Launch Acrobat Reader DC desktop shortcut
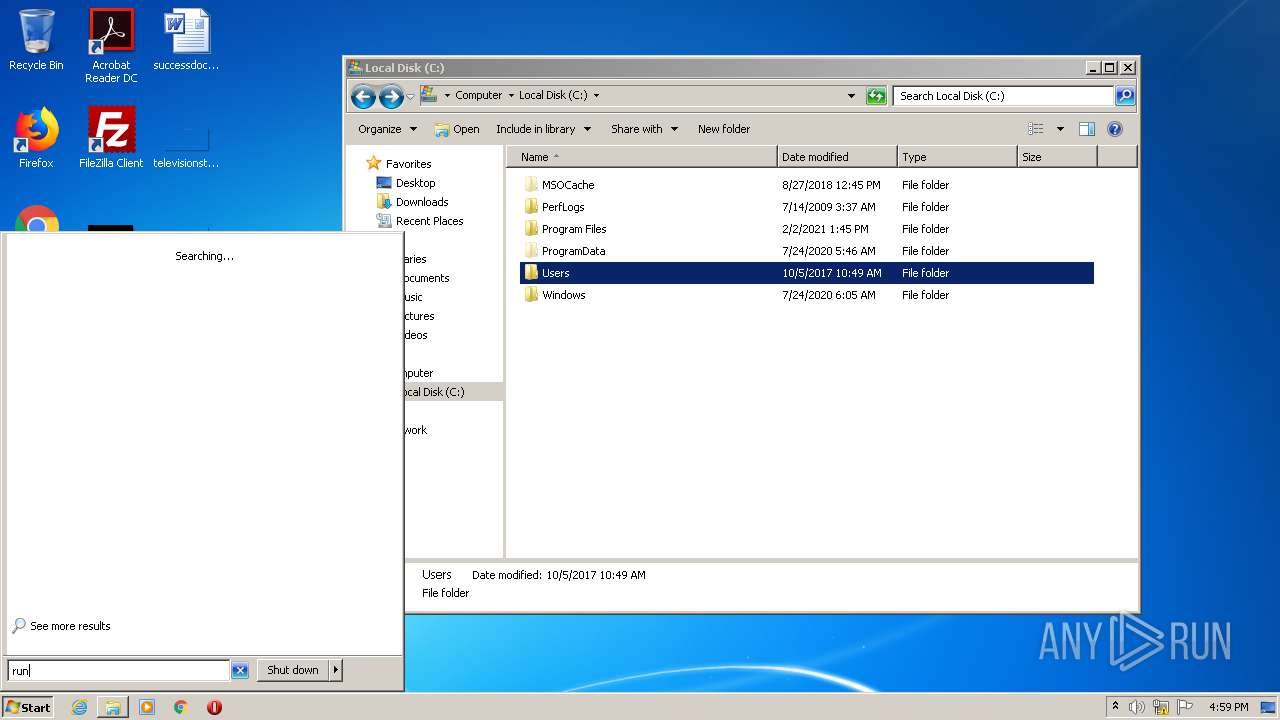This screenshot has width=1280, height=720. (x=111, y=45)
